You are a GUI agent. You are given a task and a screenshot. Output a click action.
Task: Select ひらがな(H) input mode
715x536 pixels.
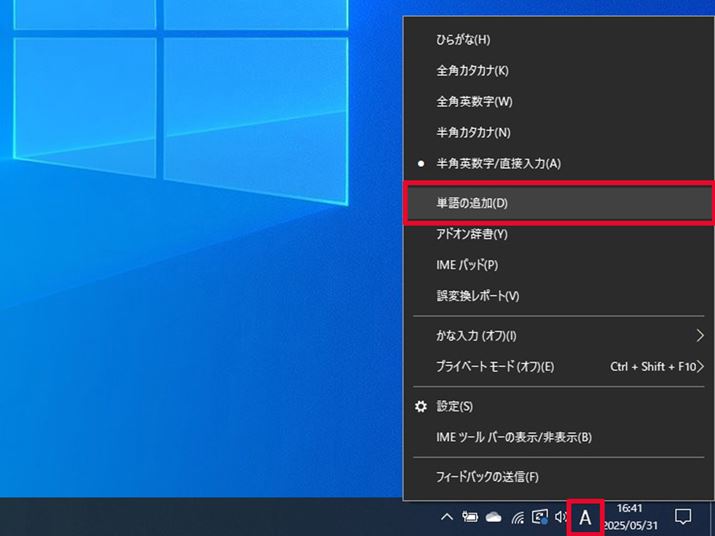pos(463,40)
